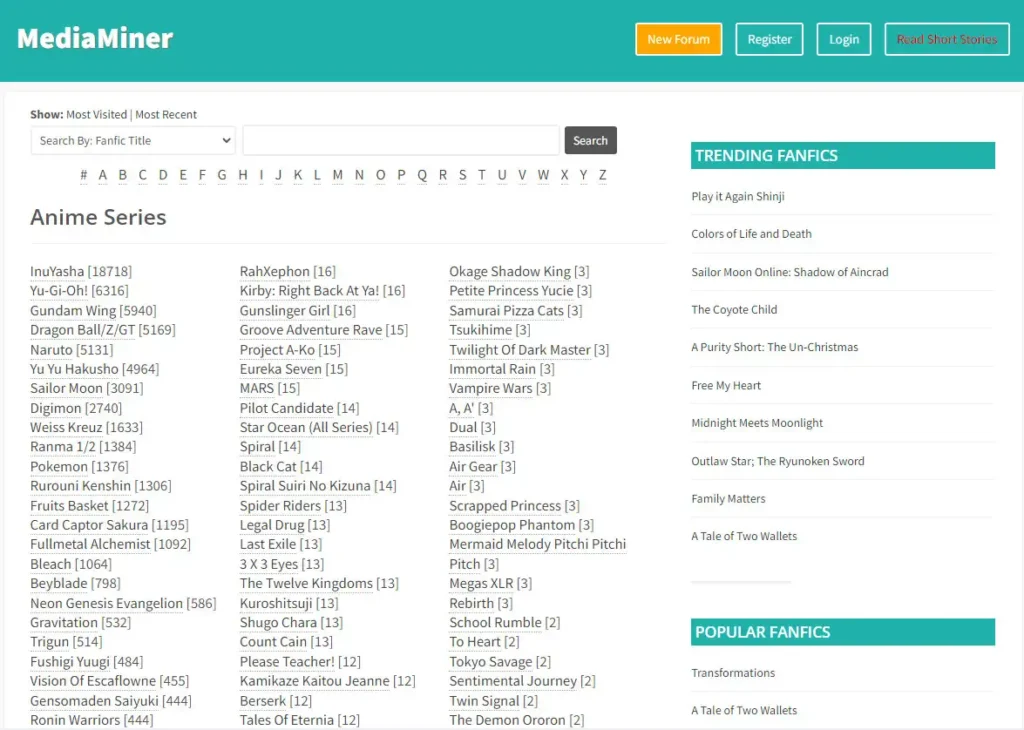Open popular fanfic Transformations

(x=733, y=673)
